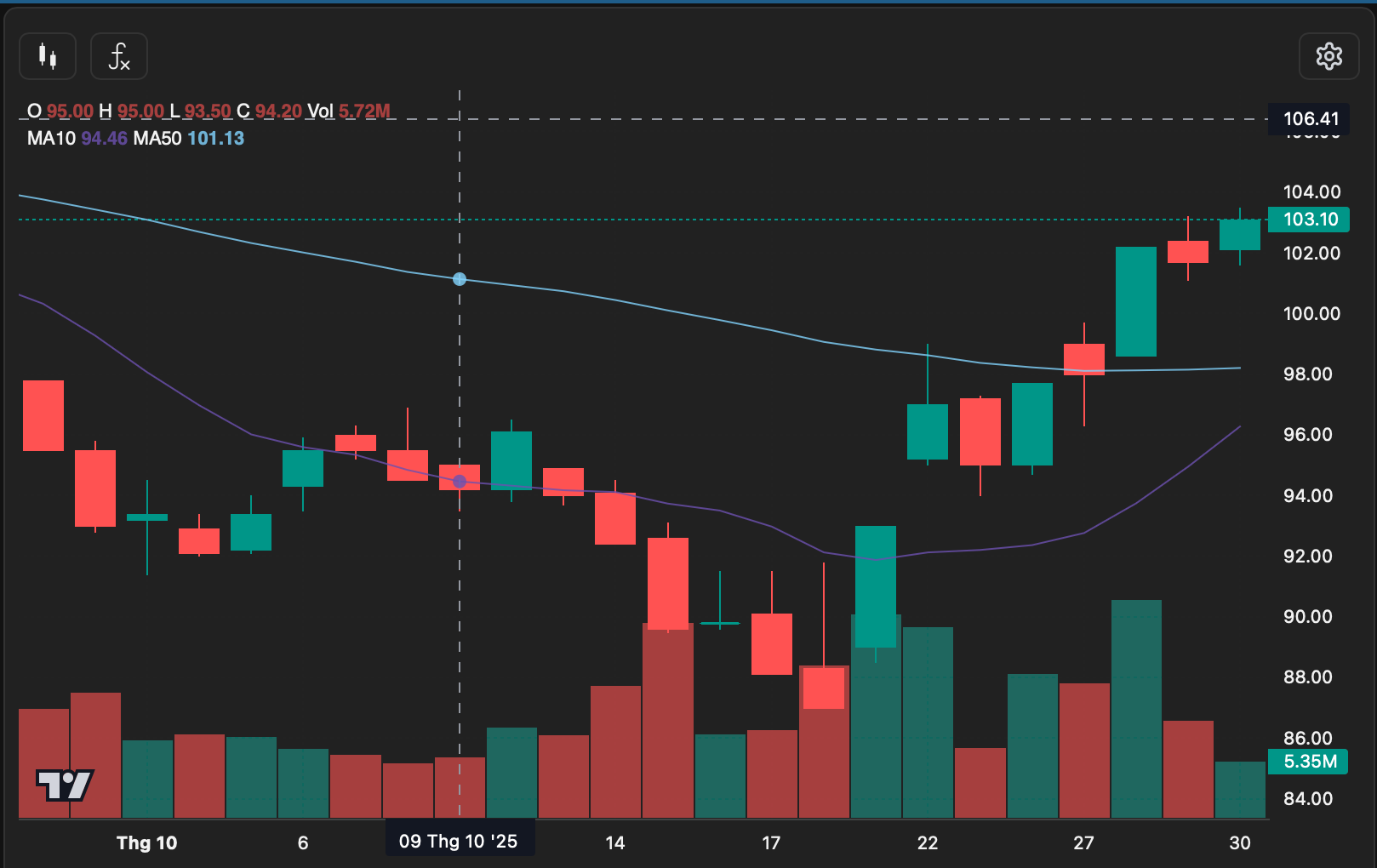Click the 22 date on the time axis
This screenshot has height=868, width=1377.
(x=927, y=842)
